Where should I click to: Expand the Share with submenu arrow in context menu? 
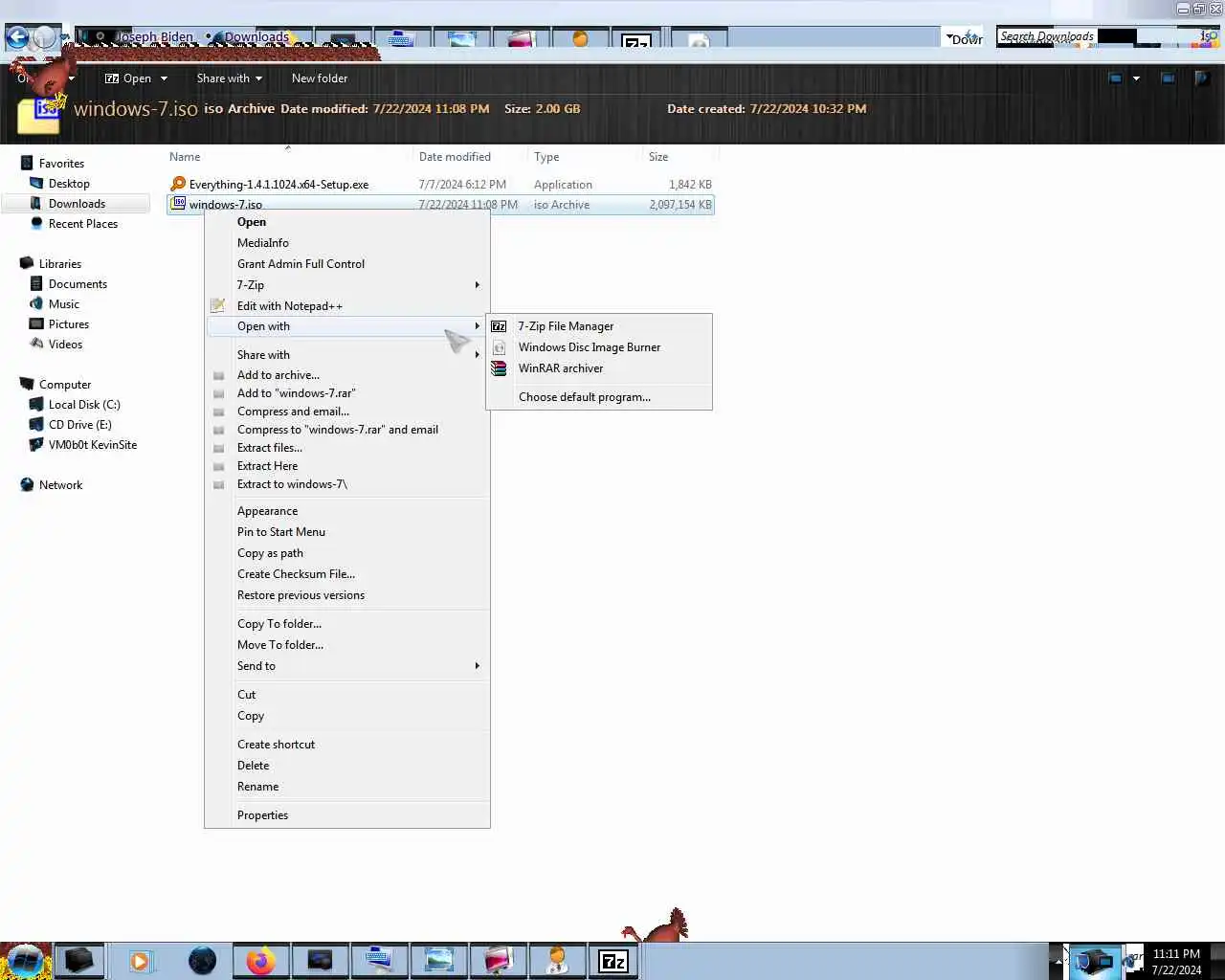477,355
